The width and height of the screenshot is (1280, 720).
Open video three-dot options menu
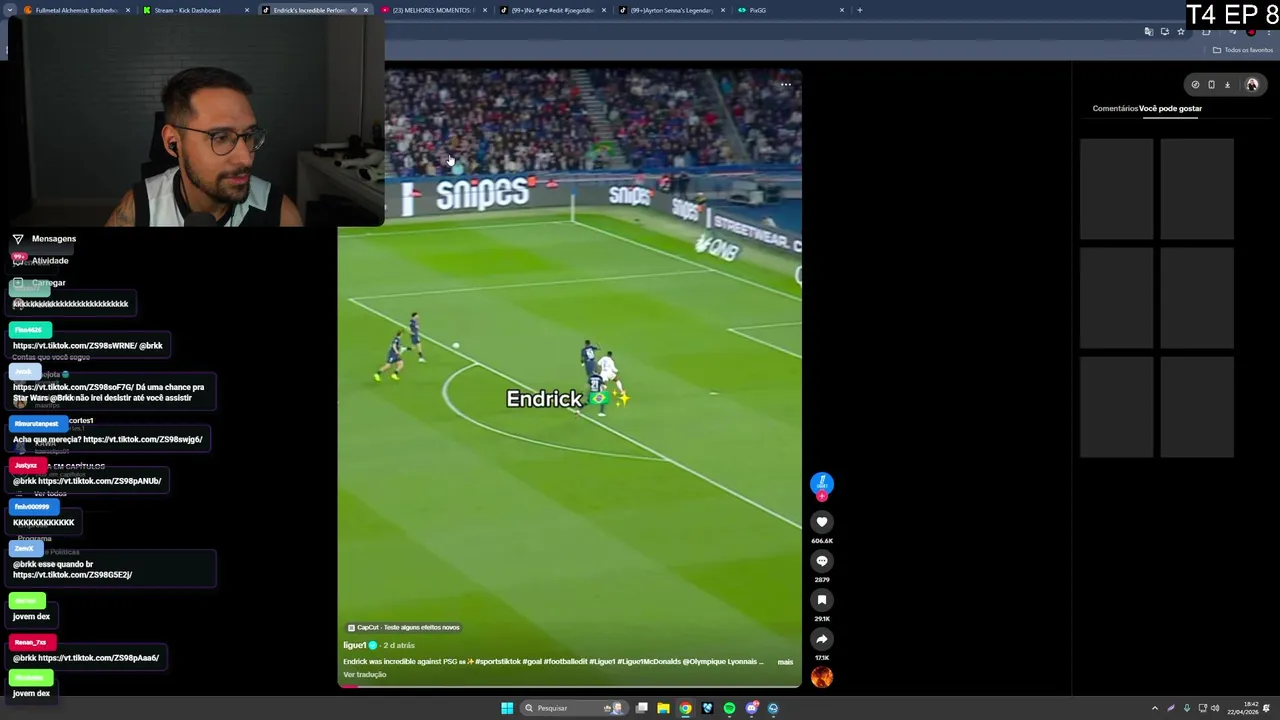click(786, 85)
